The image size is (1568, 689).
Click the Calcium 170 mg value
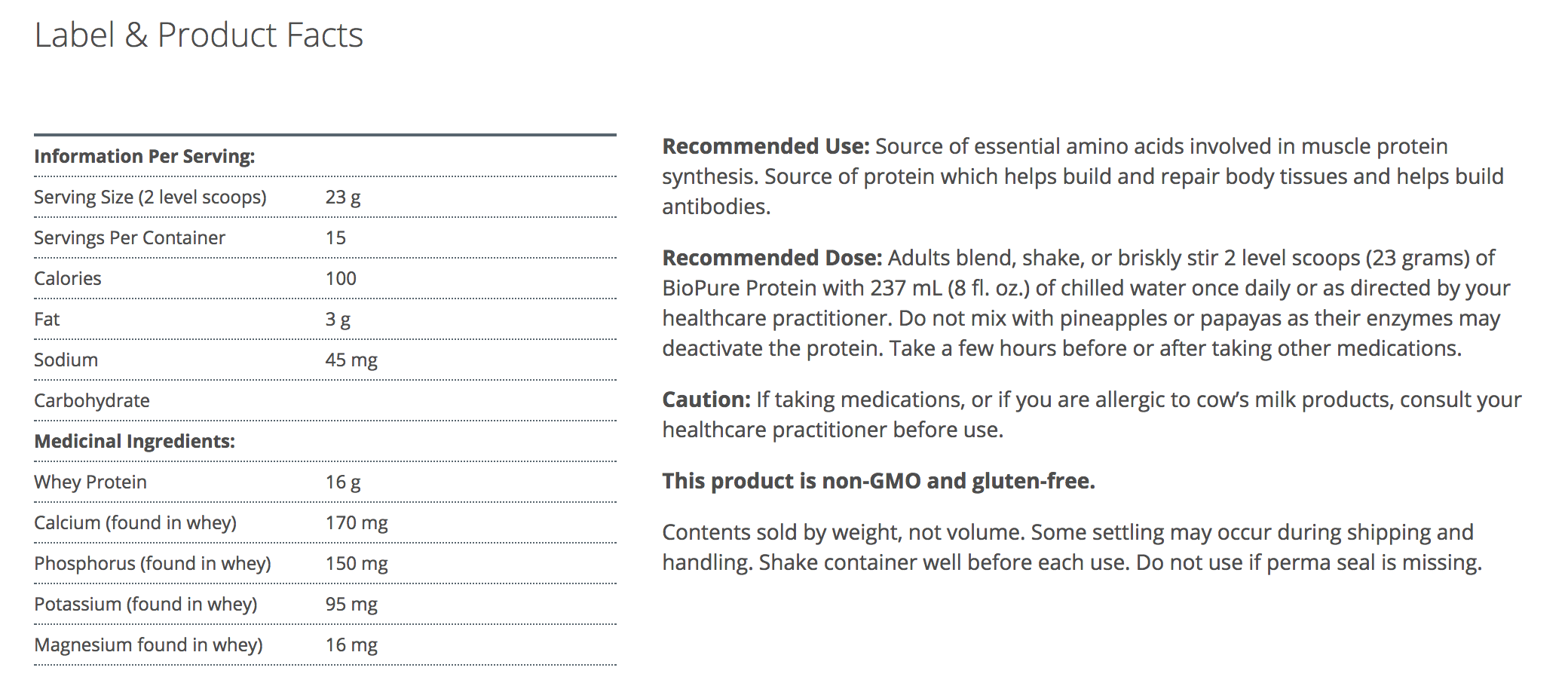[357, 523]
